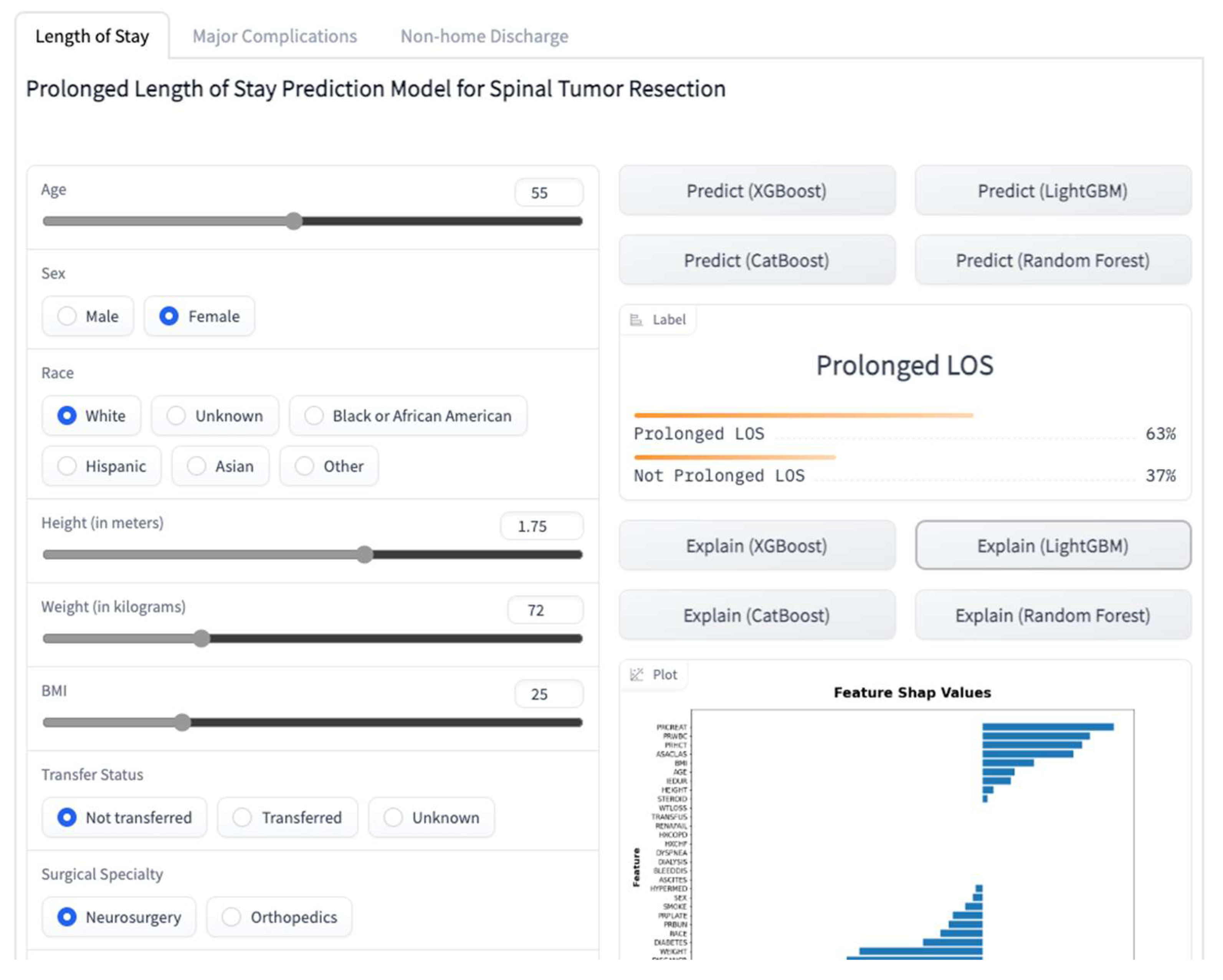
Task: Pick the Hispanic race option
Action: [68, 466]
